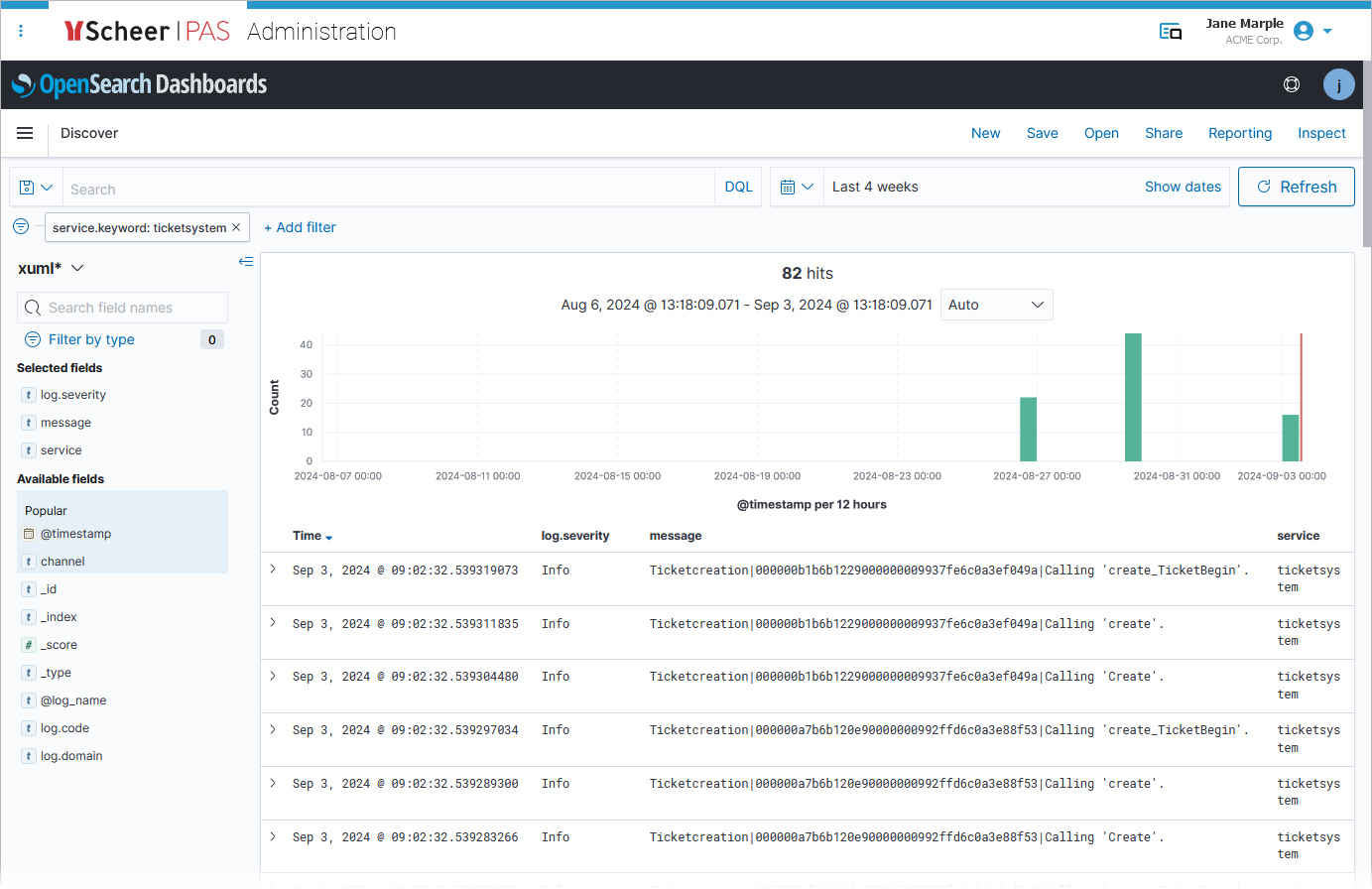Switch query language using DQL

click(738, 187)
